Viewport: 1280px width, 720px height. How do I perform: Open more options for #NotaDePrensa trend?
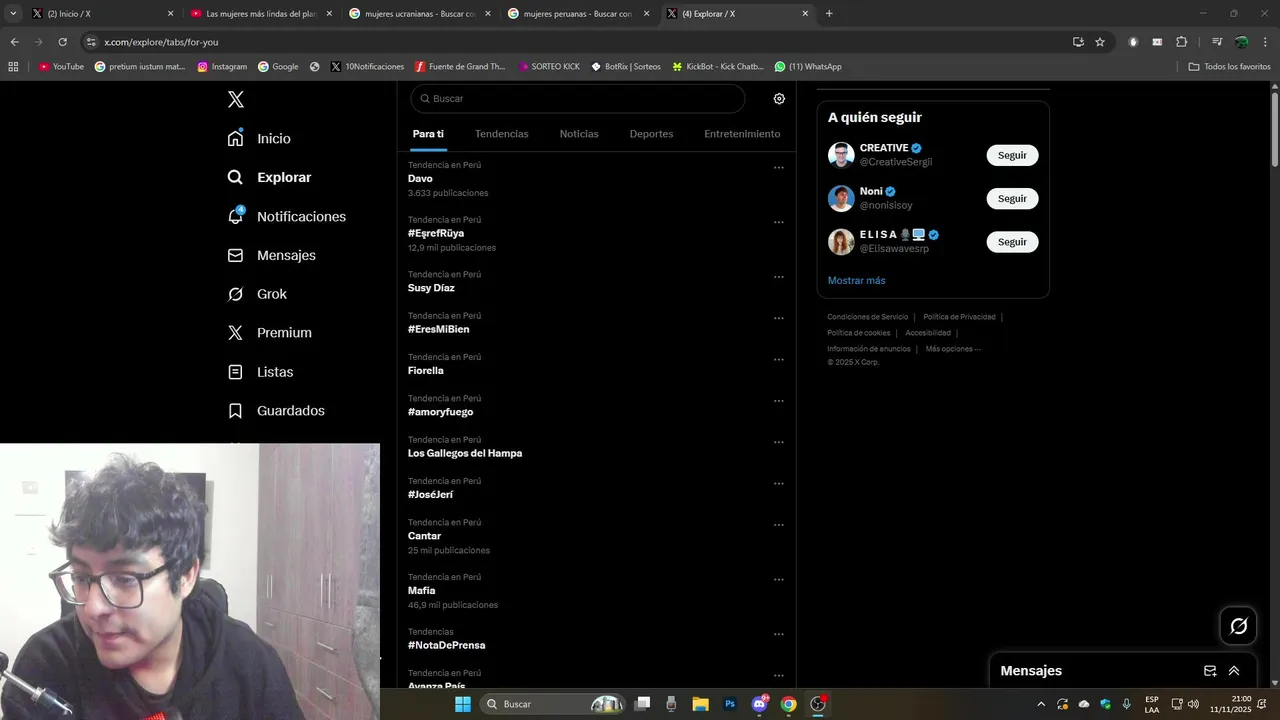779,634
